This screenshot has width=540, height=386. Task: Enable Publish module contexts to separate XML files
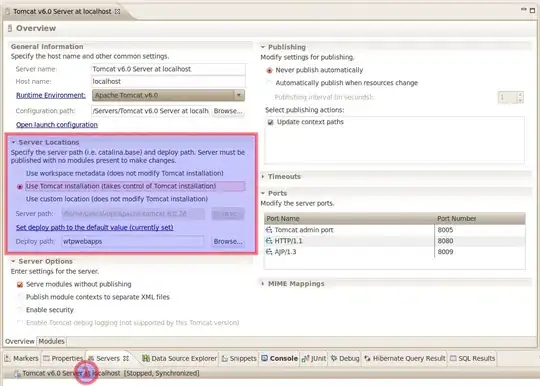click(x=20, y=297)
